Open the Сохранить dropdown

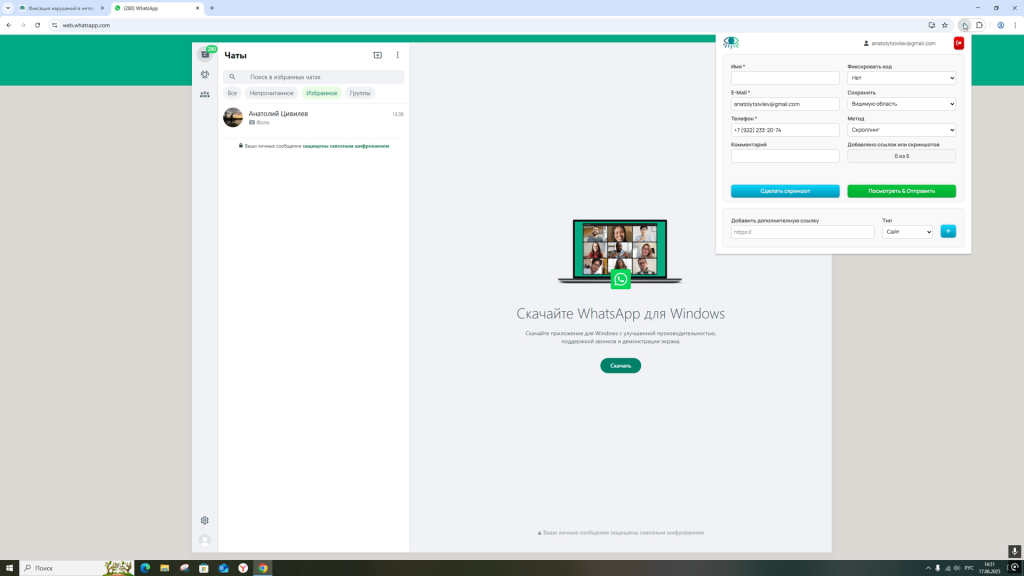pos(901,104)
